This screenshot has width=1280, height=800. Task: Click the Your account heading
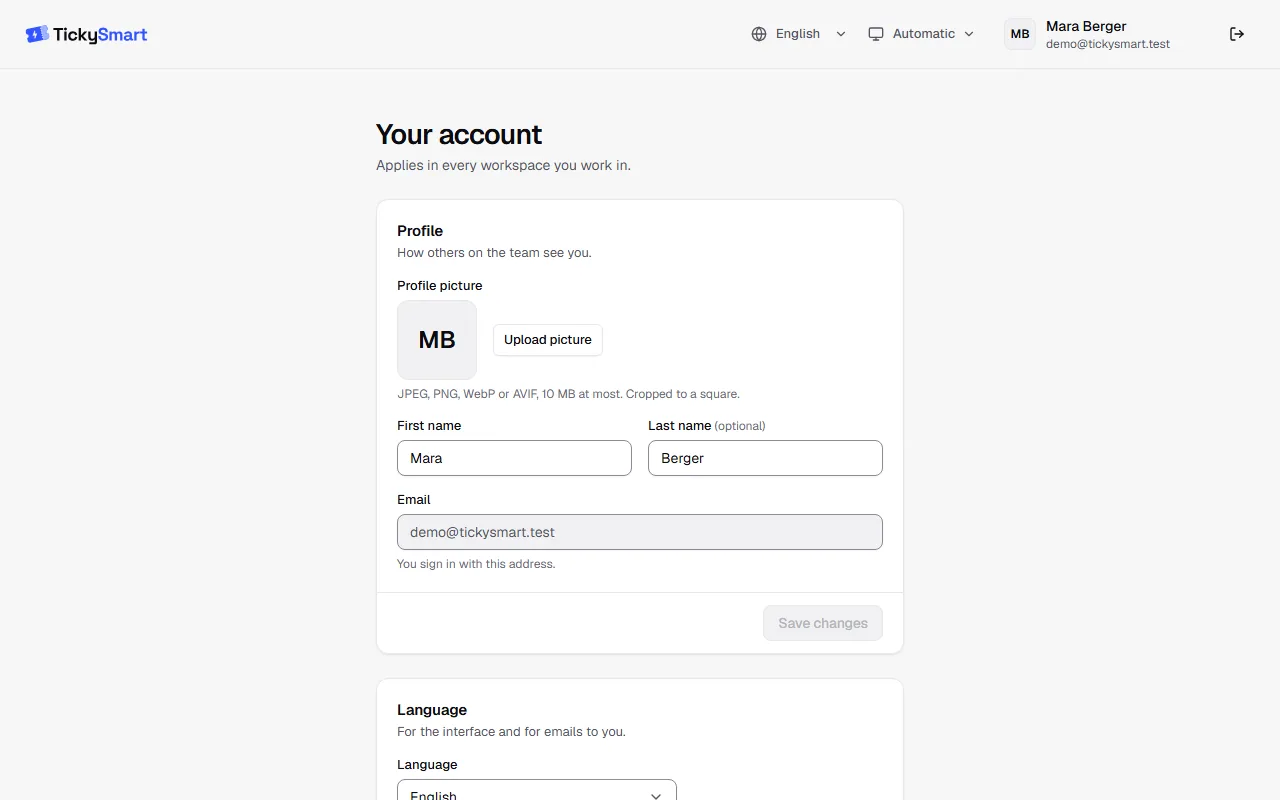(x=459, y=135)
